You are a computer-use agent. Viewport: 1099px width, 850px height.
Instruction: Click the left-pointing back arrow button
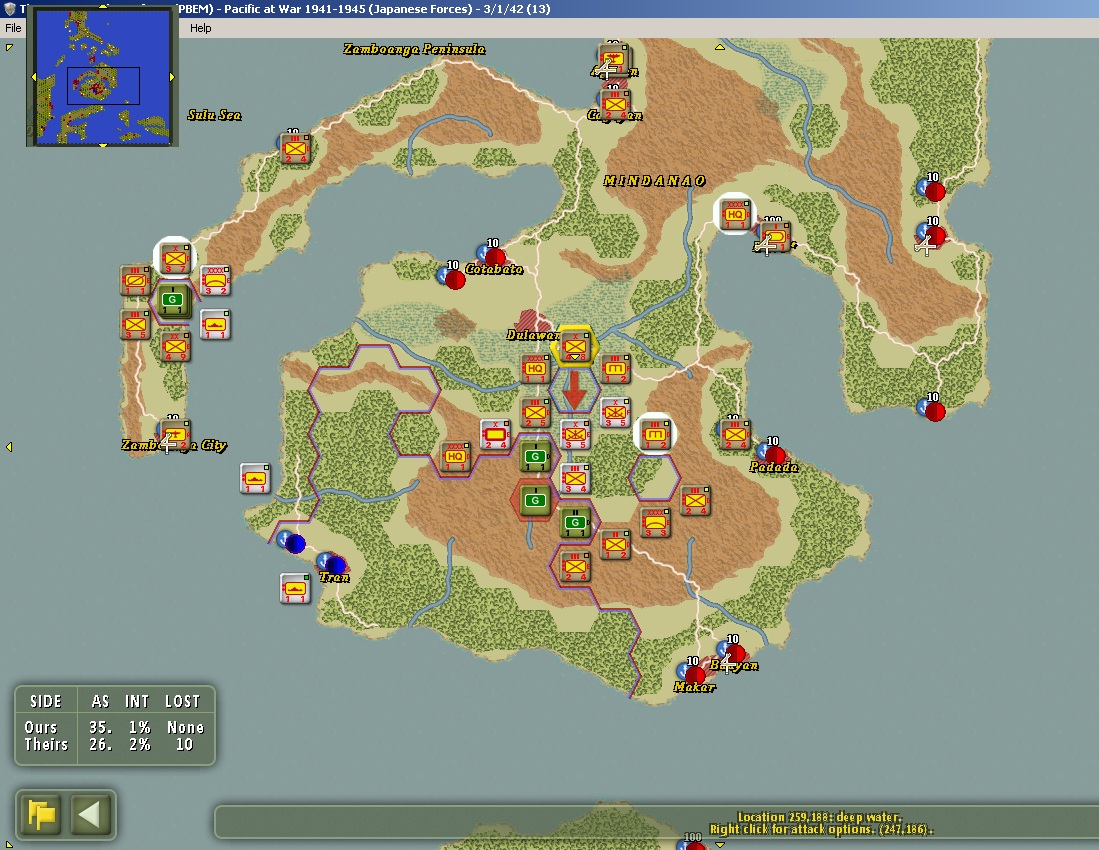coord(90,814)
